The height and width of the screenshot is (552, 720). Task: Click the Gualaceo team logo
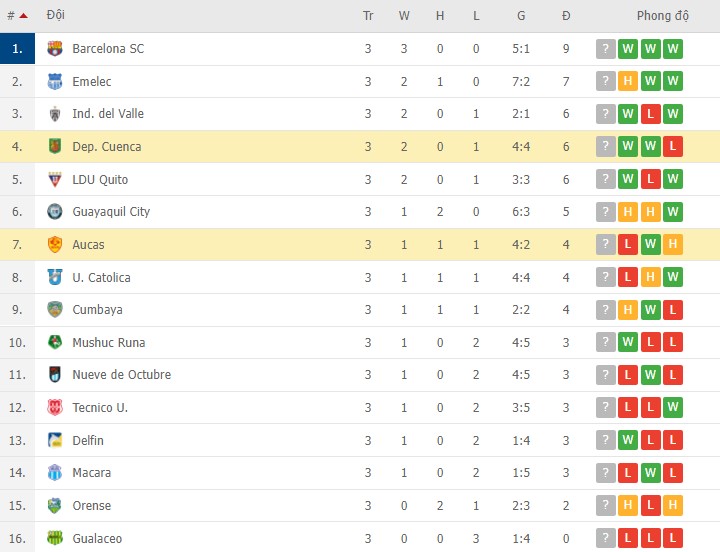click(x=55, y=539)
